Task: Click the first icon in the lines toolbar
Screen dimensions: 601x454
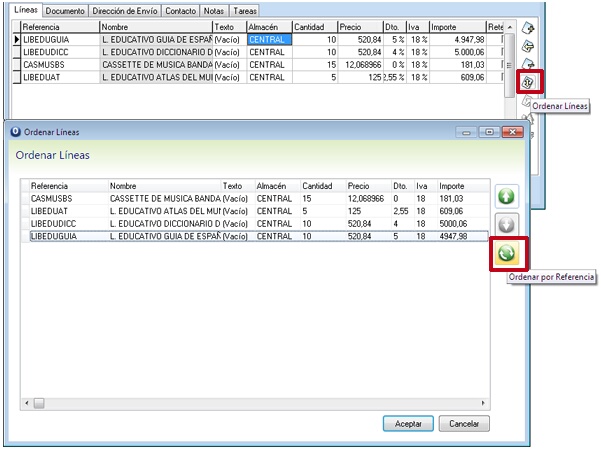Action: [x=530, y=27]
